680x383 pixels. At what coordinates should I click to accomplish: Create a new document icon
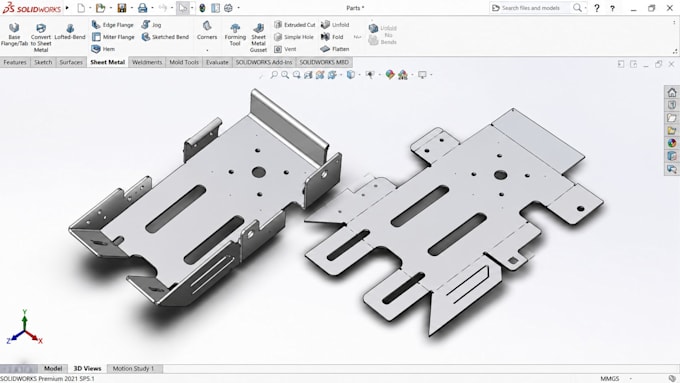click(81, 8)
